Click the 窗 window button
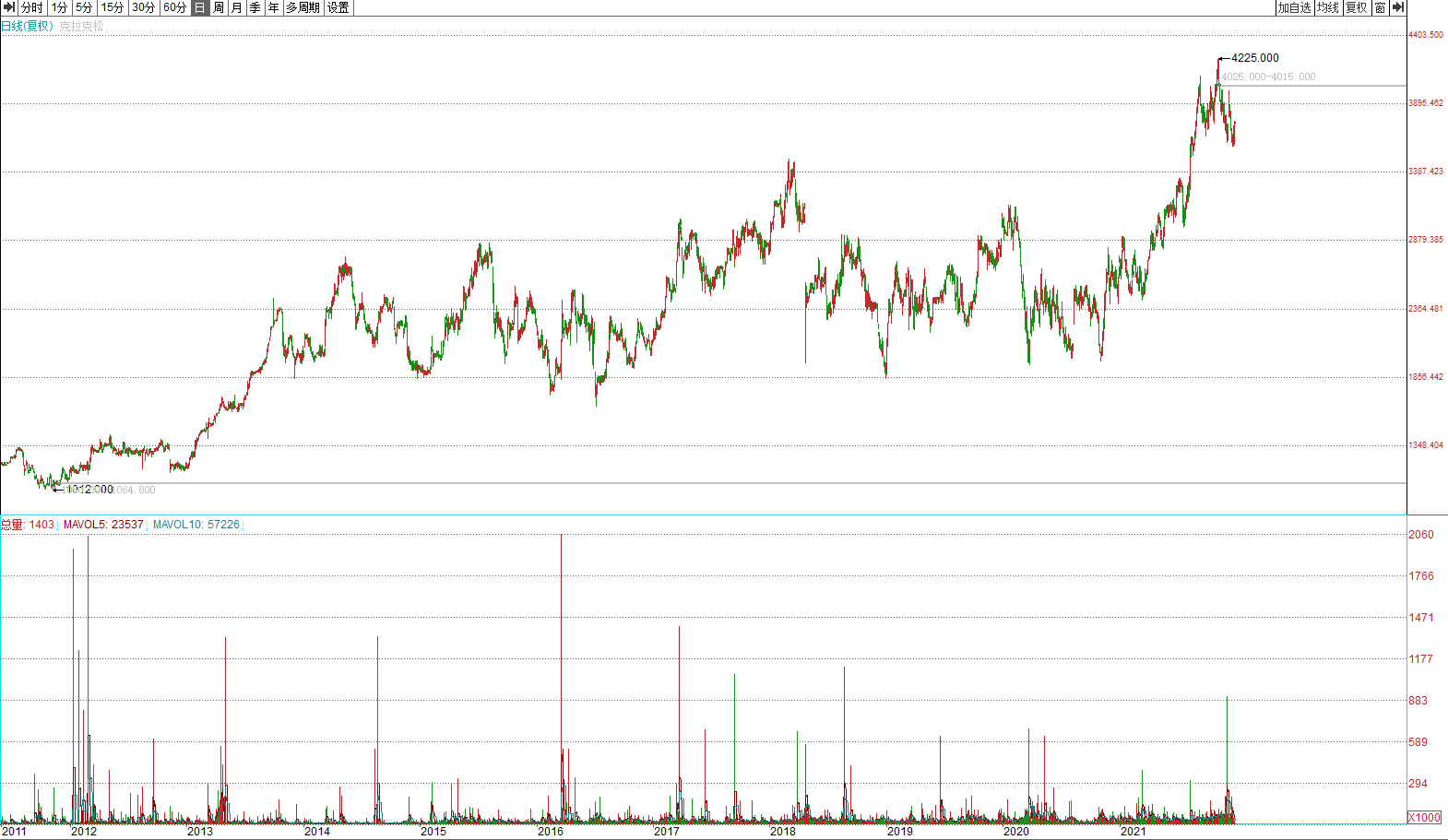Screen dimensions: 1448x840 click(1381, 7)
